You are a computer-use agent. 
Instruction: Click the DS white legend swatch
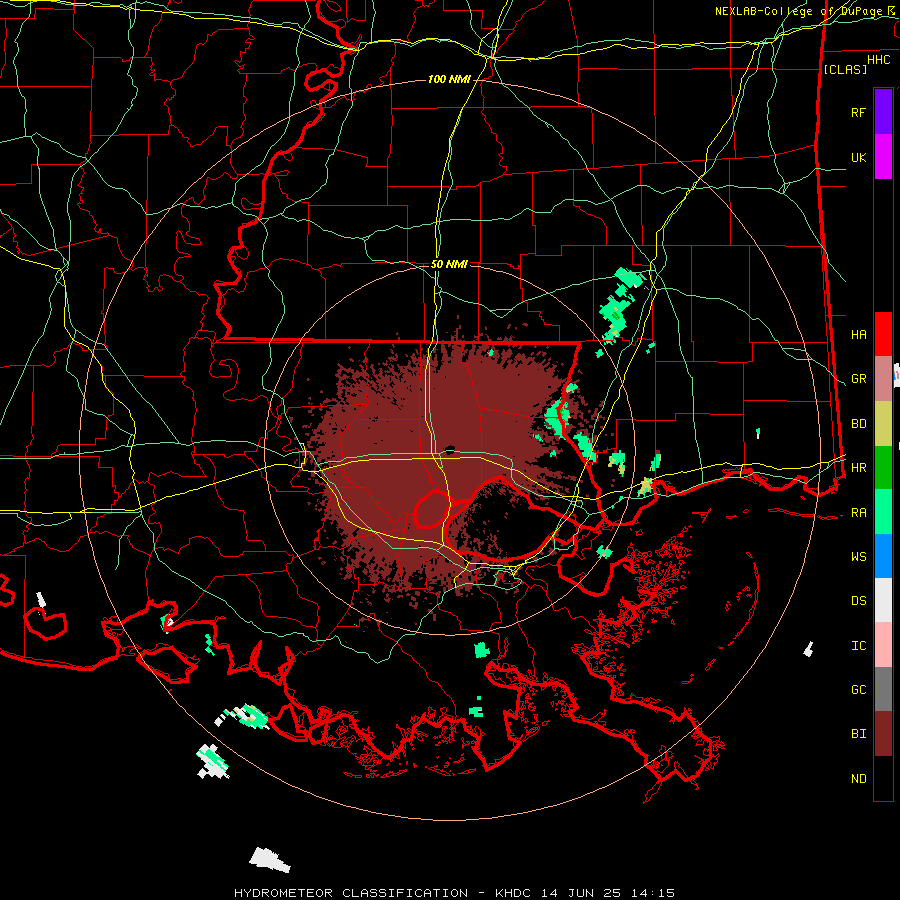[883, 600]
